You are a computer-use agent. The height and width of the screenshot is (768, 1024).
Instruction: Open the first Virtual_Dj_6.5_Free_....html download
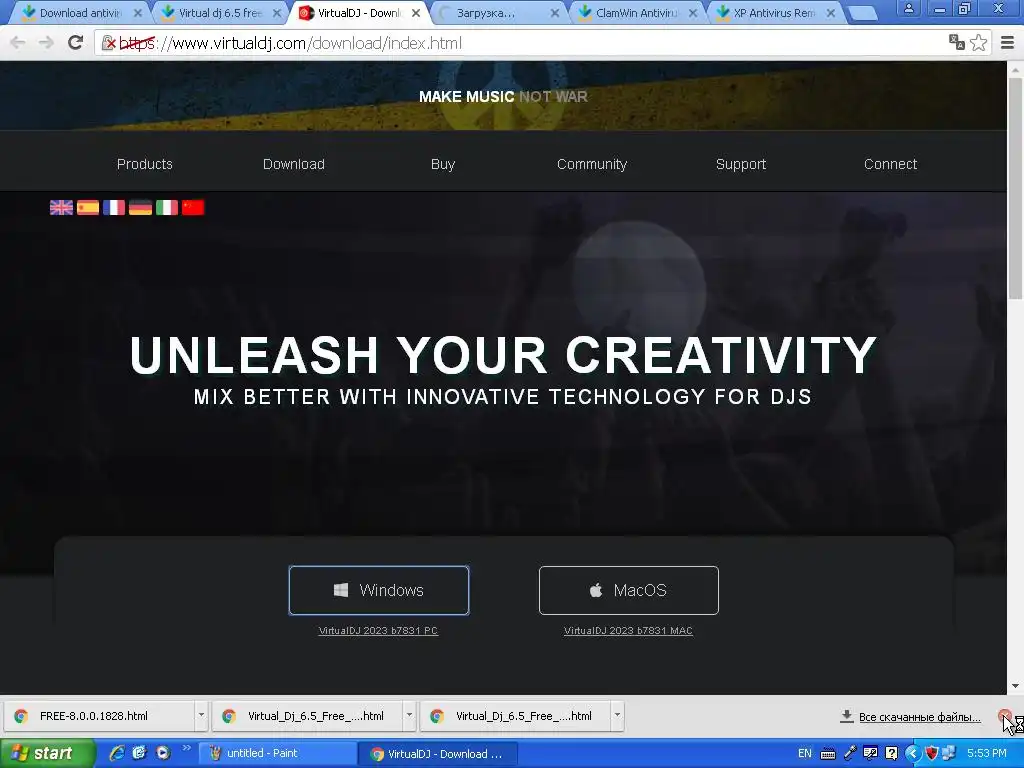tap(308, 716)
